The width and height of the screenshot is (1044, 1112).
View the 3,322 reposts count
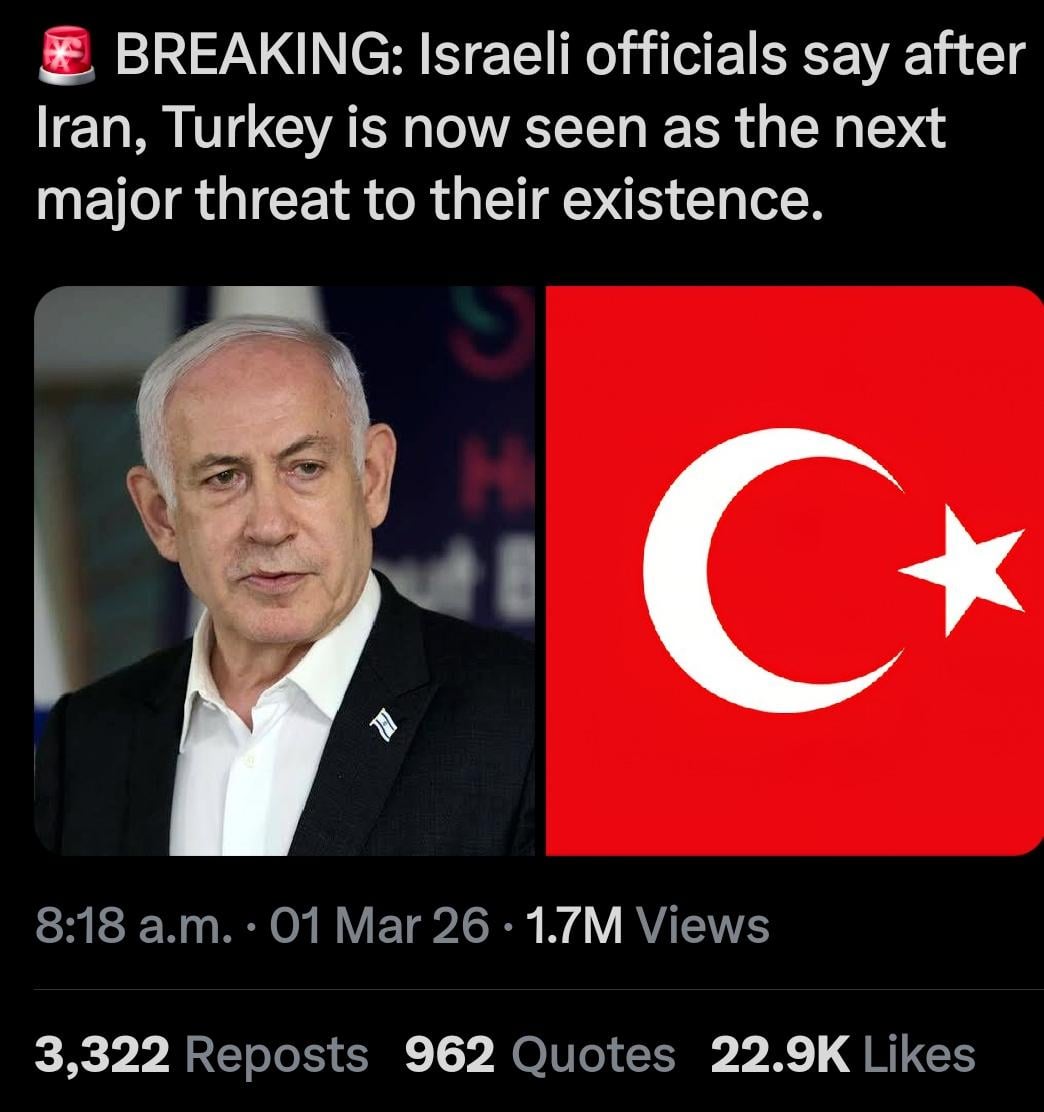[102, 1055]
